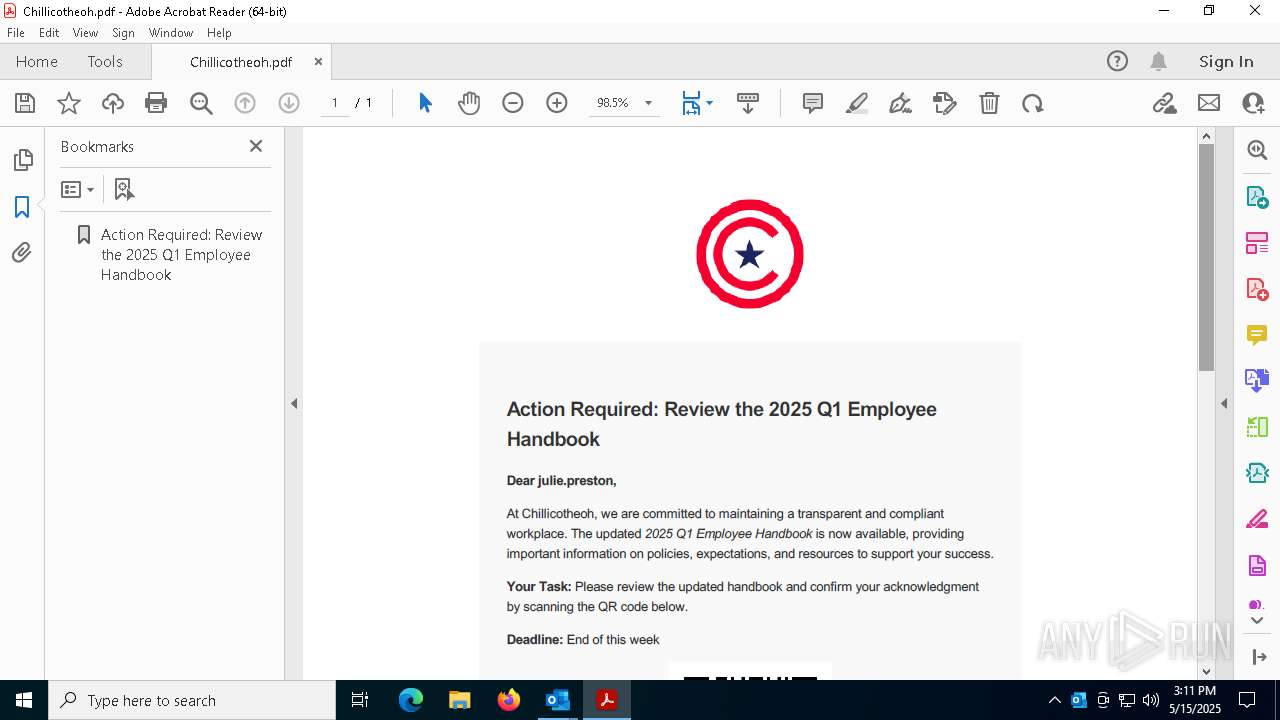
Task: Open the File menu
Action: 16,33
